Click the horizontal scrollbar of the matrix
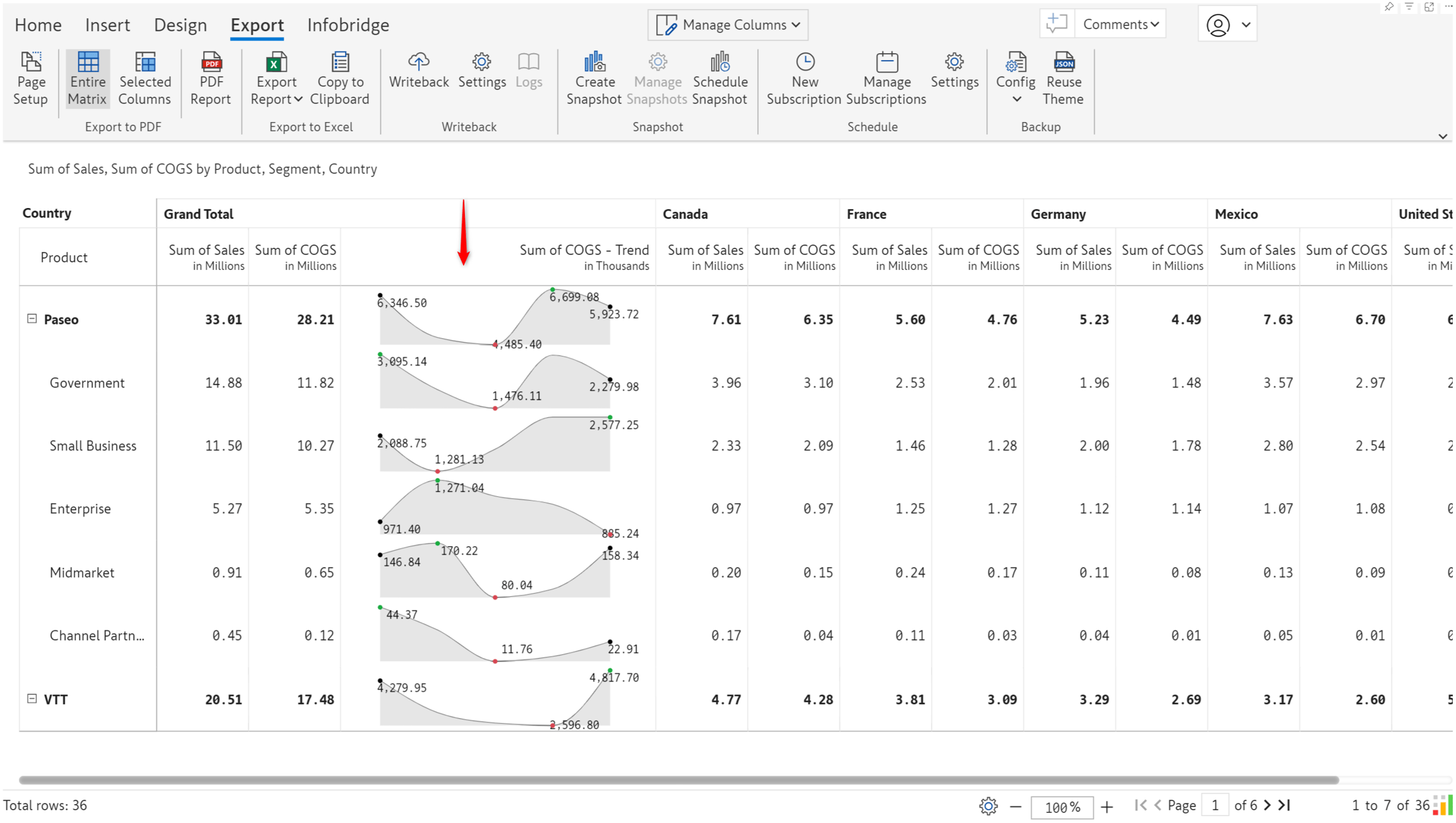The width and height of the screenshot is (1456, 823). pyautogui.click(x=679, y=779)
